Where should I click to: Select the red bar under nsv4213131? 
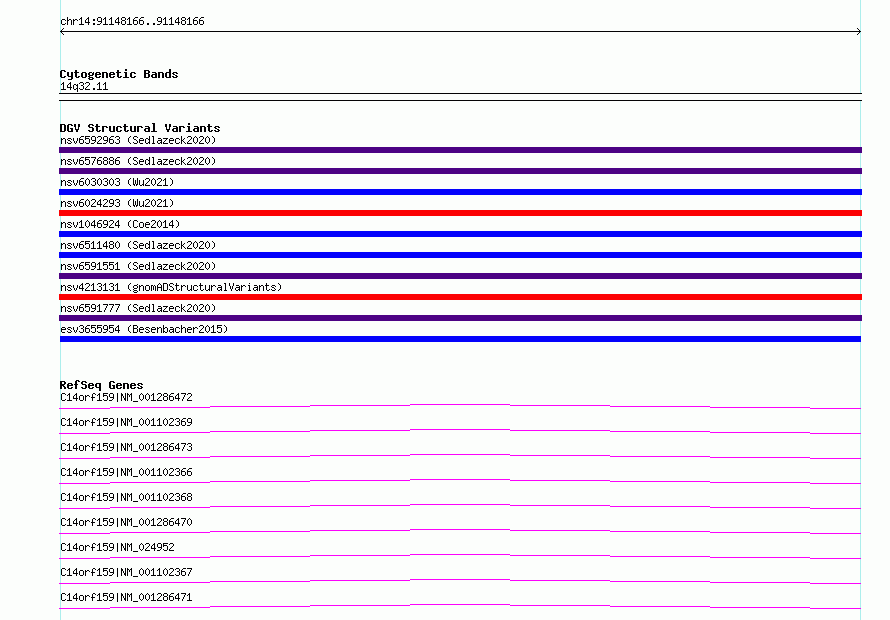point(460,297)
